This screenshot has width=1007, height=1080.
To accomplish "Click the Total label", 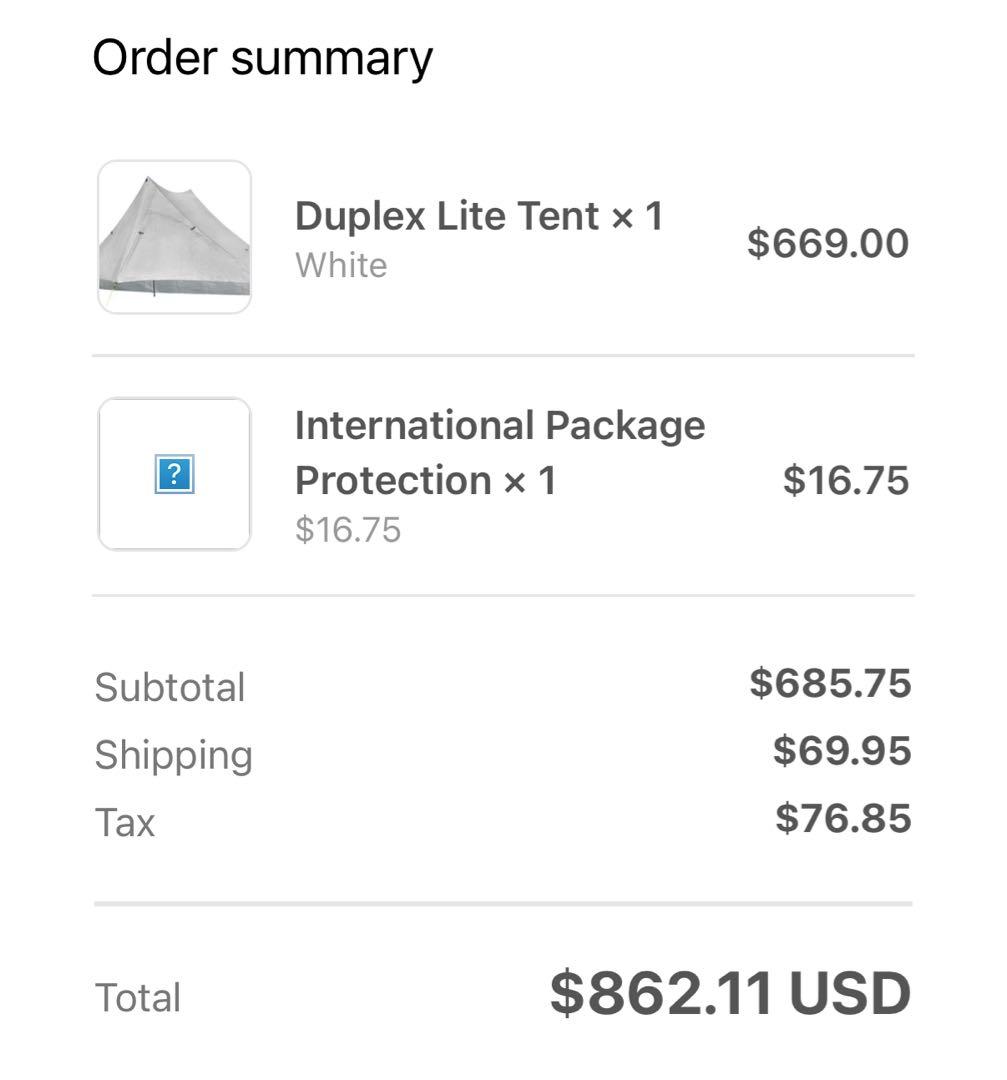I will (136, 996).
